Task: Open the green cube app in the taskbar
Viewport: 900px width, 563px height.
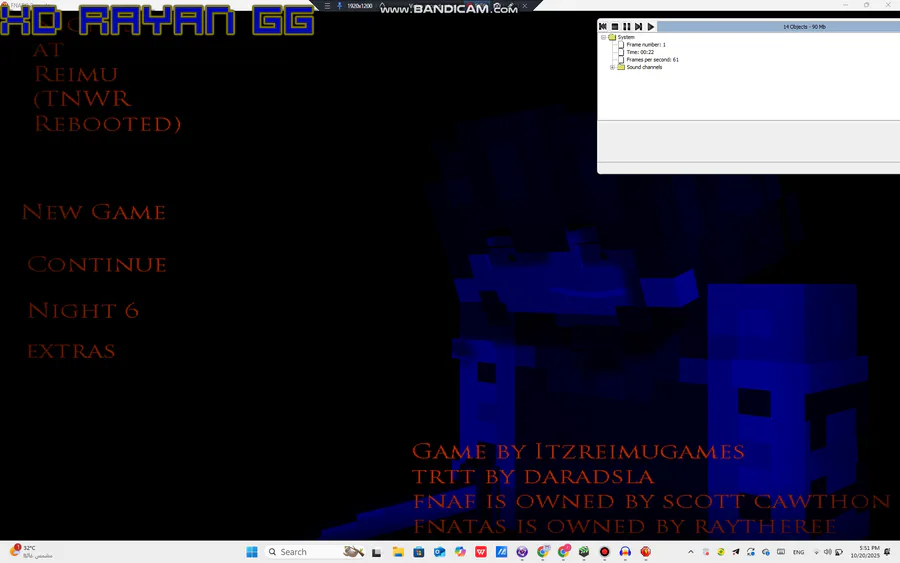Action: pos(584,552)
